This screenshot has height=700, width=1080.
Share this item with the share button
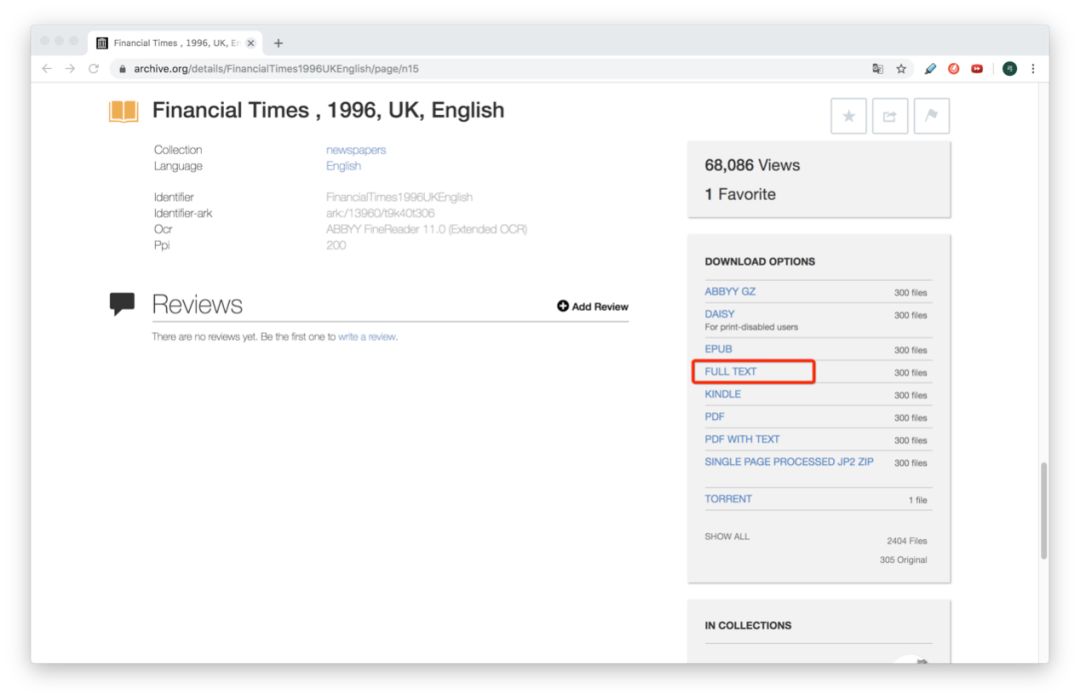coord(890,116)
